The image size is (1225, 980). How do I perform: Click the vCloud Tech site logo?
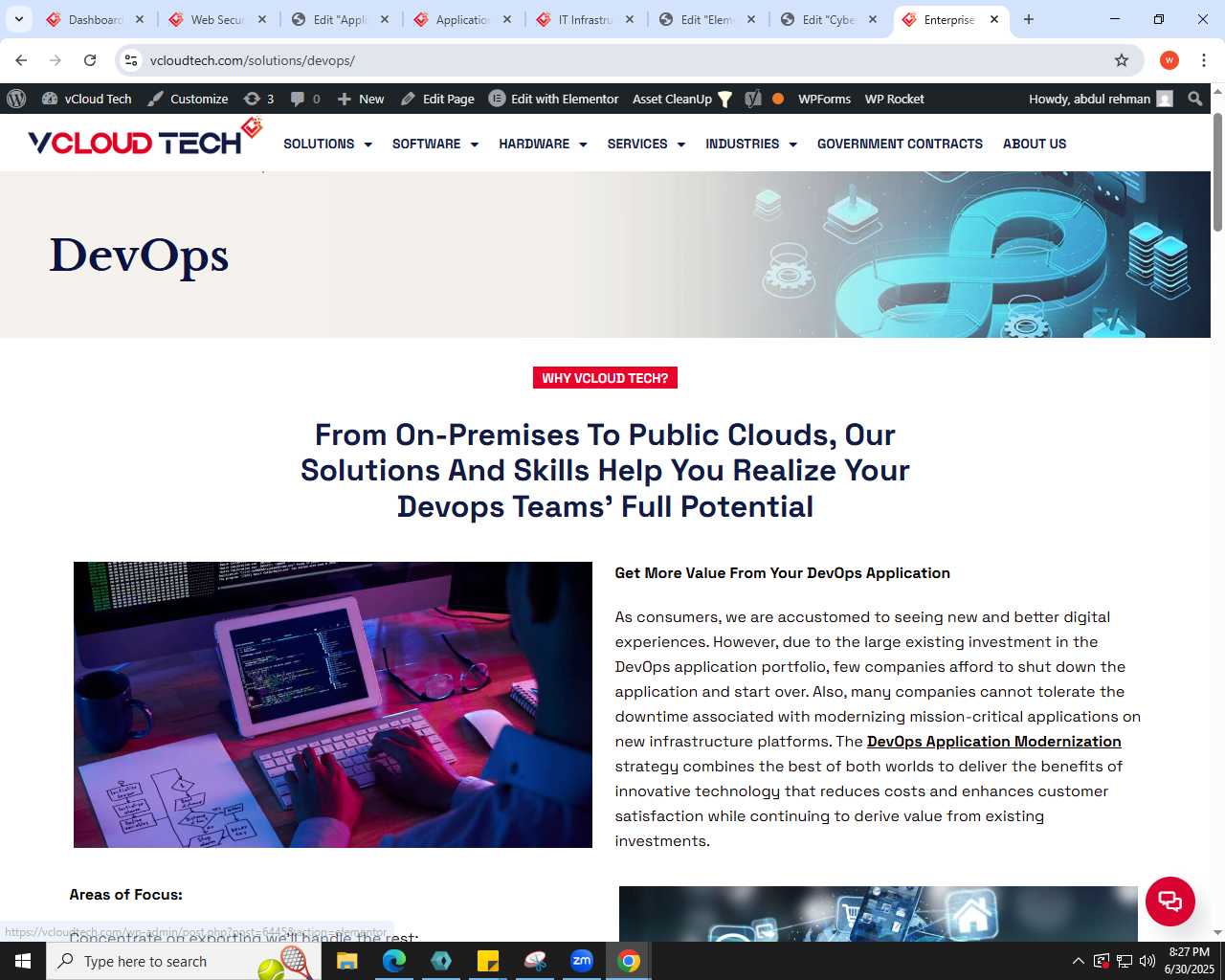tap(145, 139)
